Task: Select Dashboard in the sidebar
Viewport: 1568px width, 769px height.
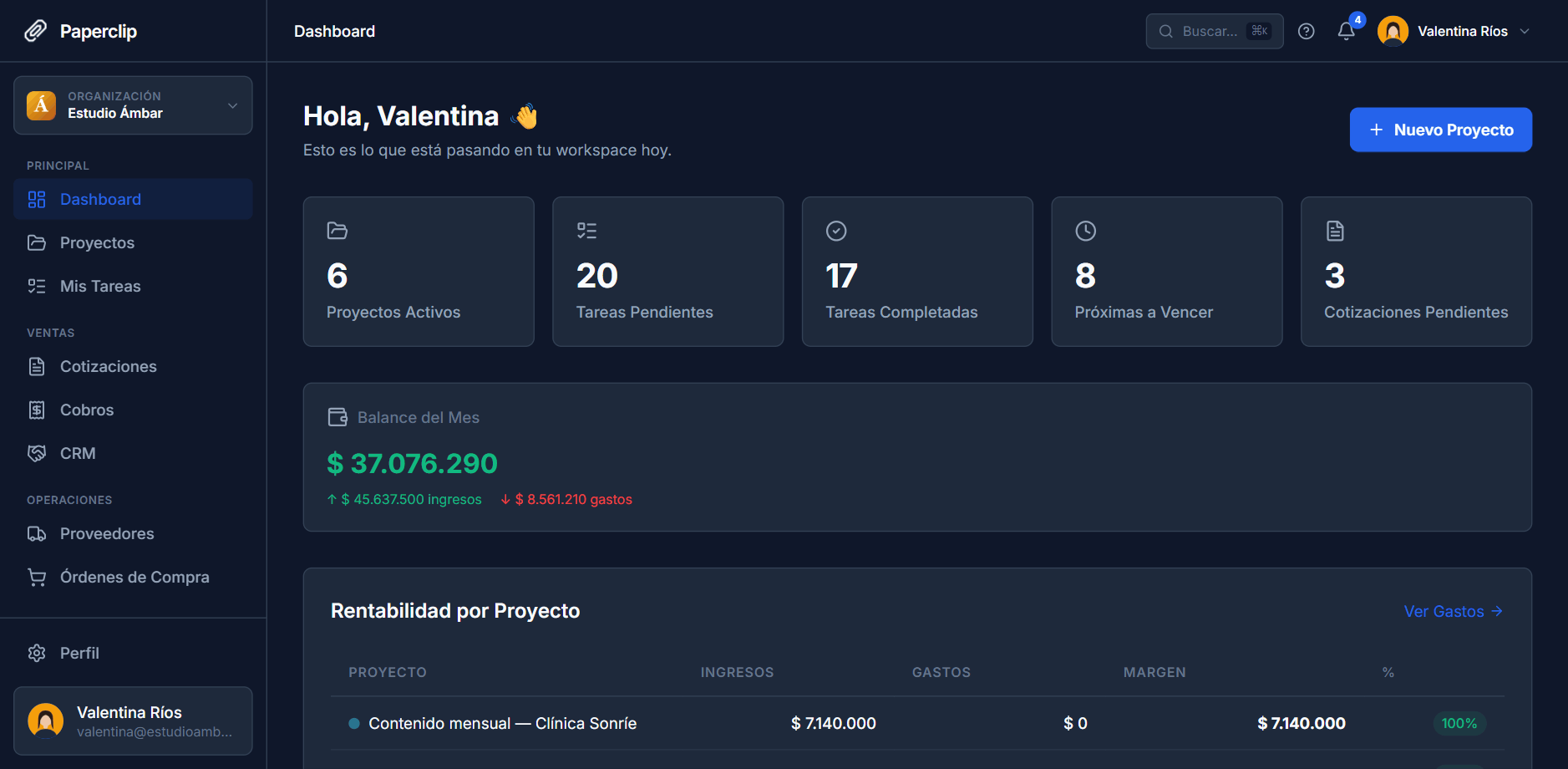Action: [x=133, y=199]
